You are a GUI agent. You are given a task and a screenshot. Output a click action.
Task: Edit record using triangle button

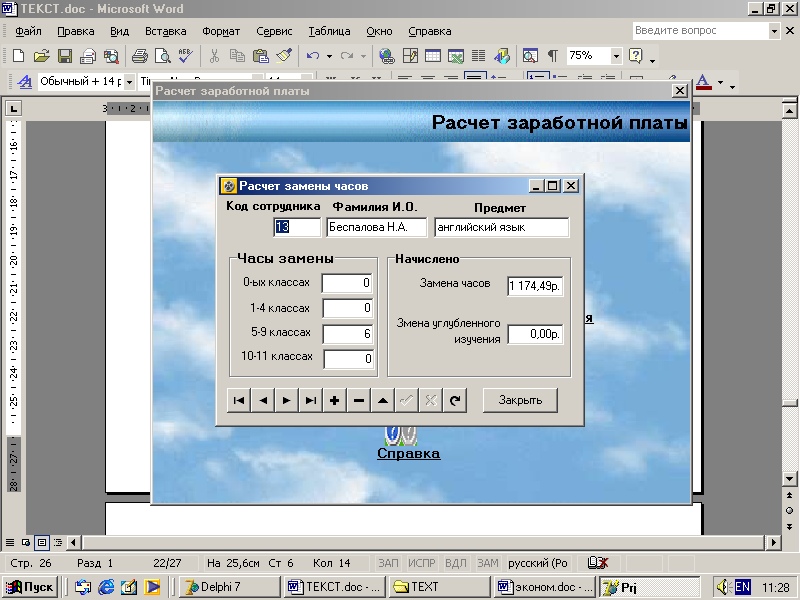(x=383, y=400)
